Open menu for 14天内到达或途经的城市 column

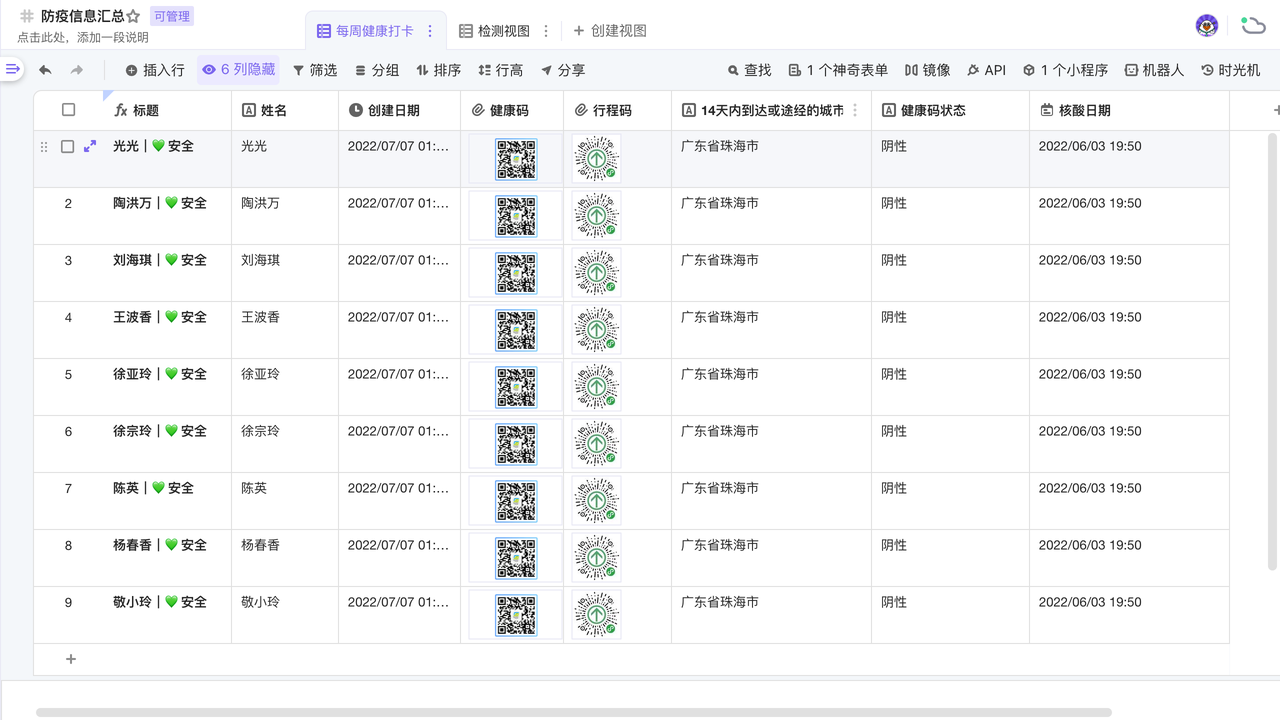855,110
